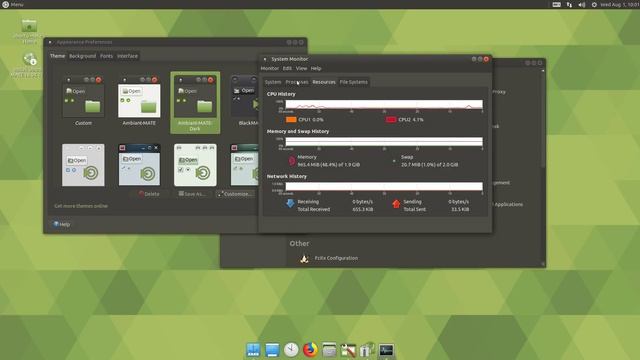Open the Get more themes online link
The width and height of the screenshot is (640, 360).
[x=81, y=206]
